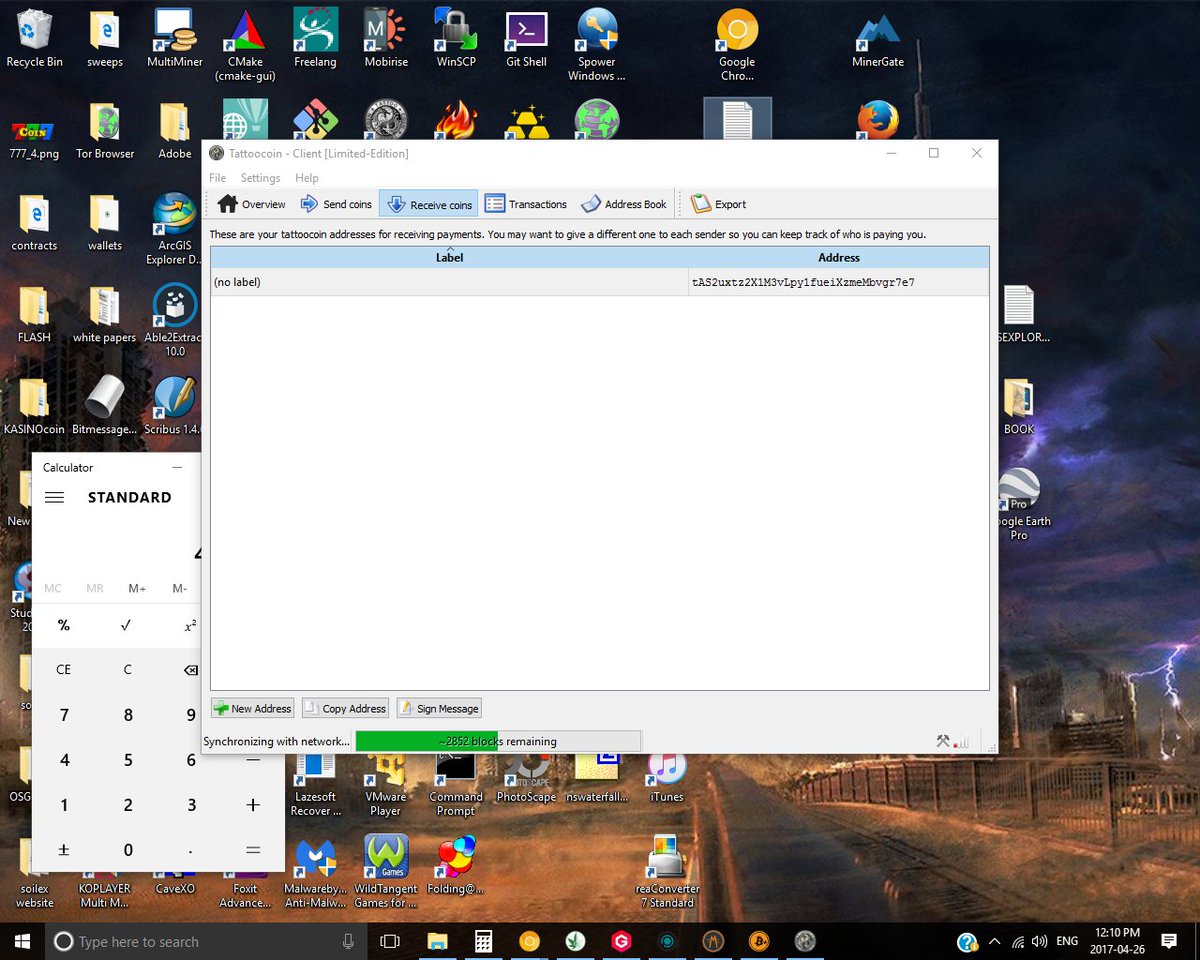The width and height of the screenshot is (1200, 960).
Task: Select the MultiMiner desktop icon
Action: coord(175,38)
